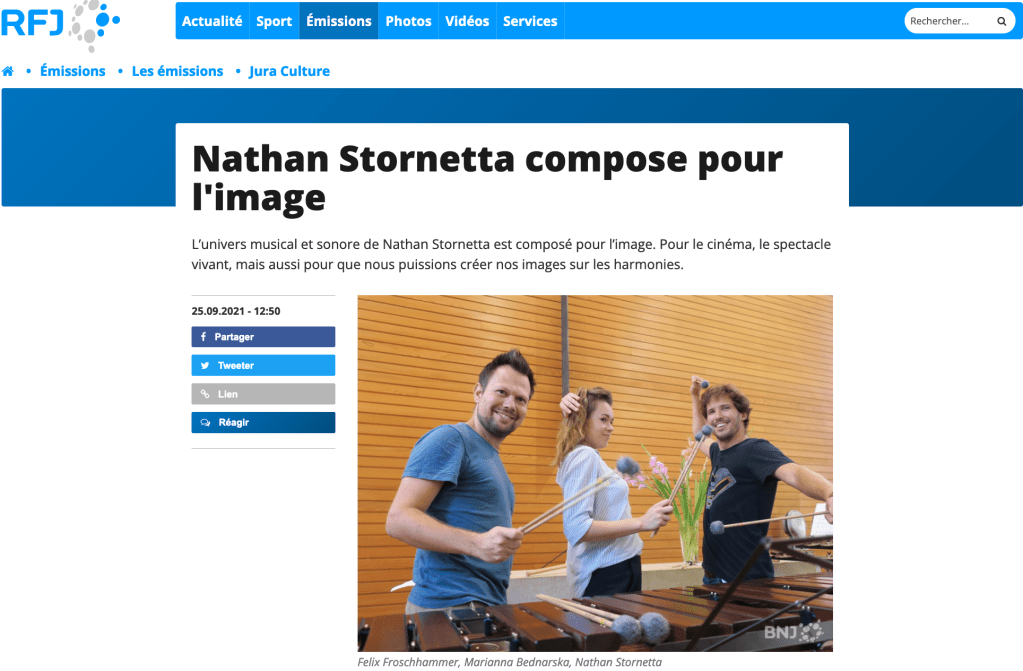Viewport: 1023px width, 671px height.
Task: Click the Twitter bird icon
Action: [x=205, y=366]
